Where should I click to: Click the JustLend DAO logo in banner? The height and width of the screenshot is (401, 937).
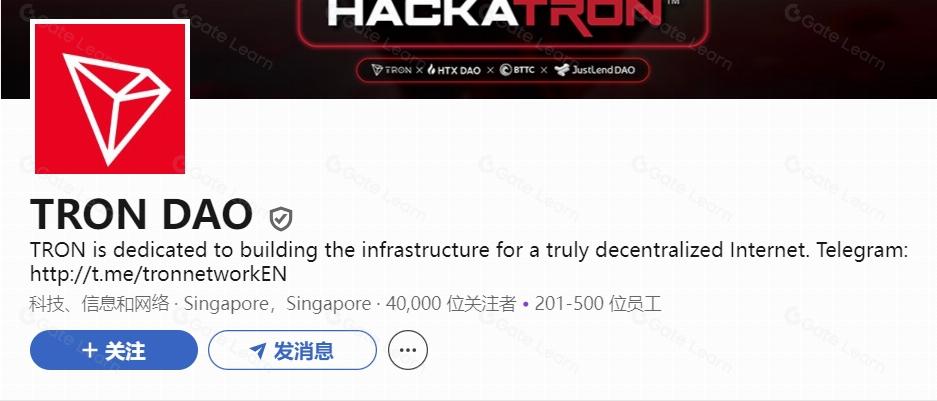point(595,70)
